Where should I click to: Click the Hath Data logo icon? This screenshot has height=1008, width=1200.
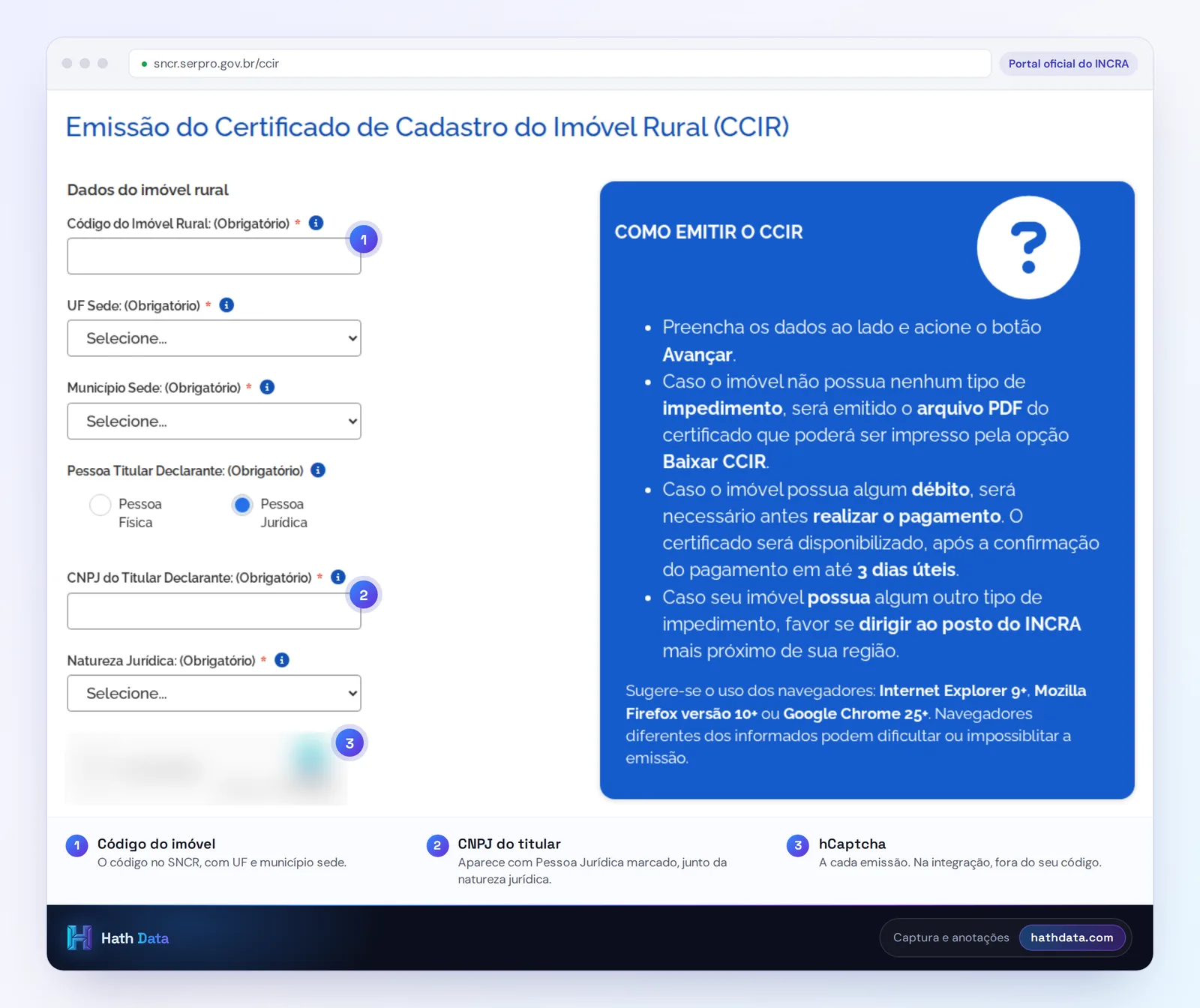click(x=79, y=937)
